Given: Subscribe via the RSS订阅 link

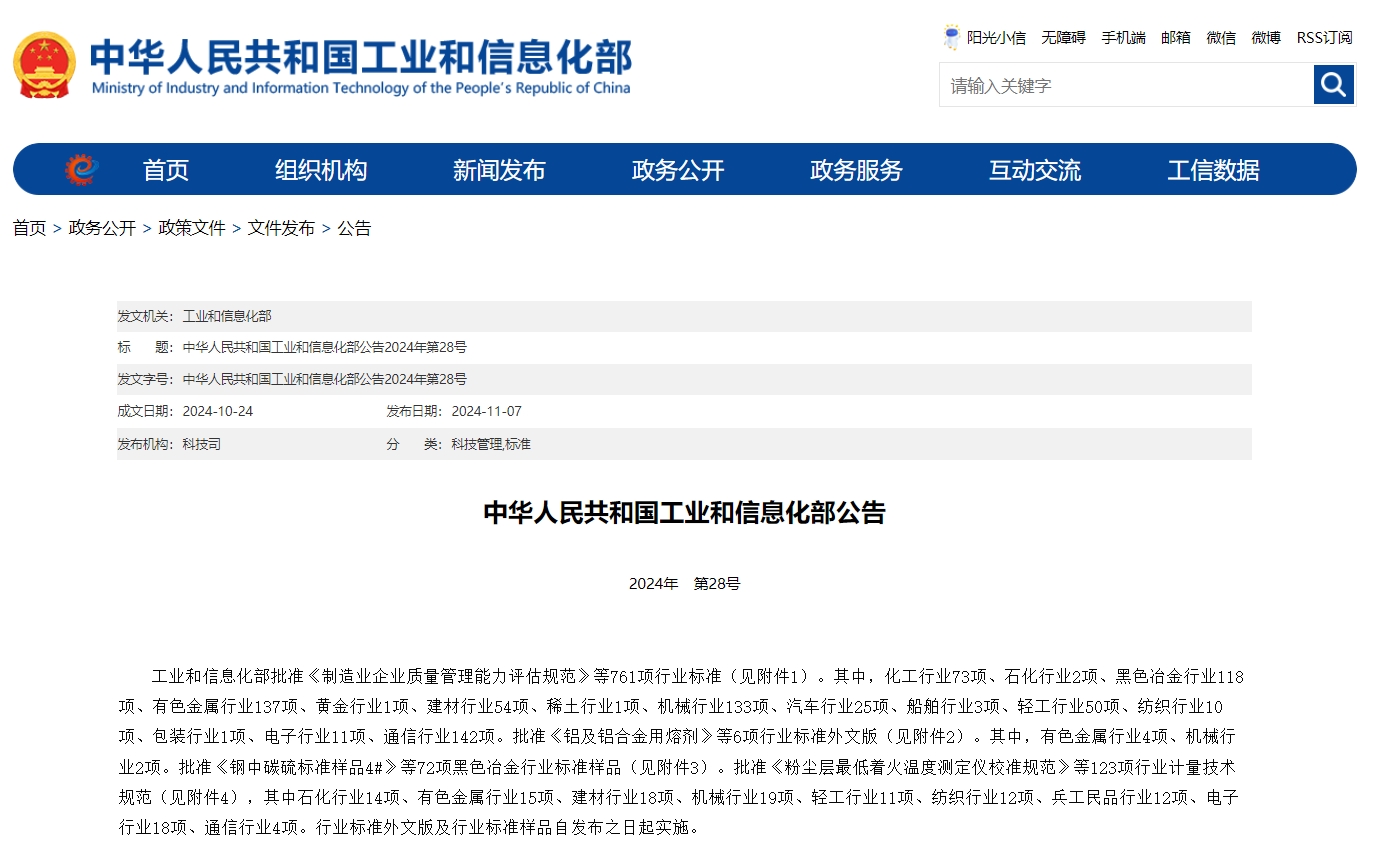Looking at the screenshot, I should 1324,38.
